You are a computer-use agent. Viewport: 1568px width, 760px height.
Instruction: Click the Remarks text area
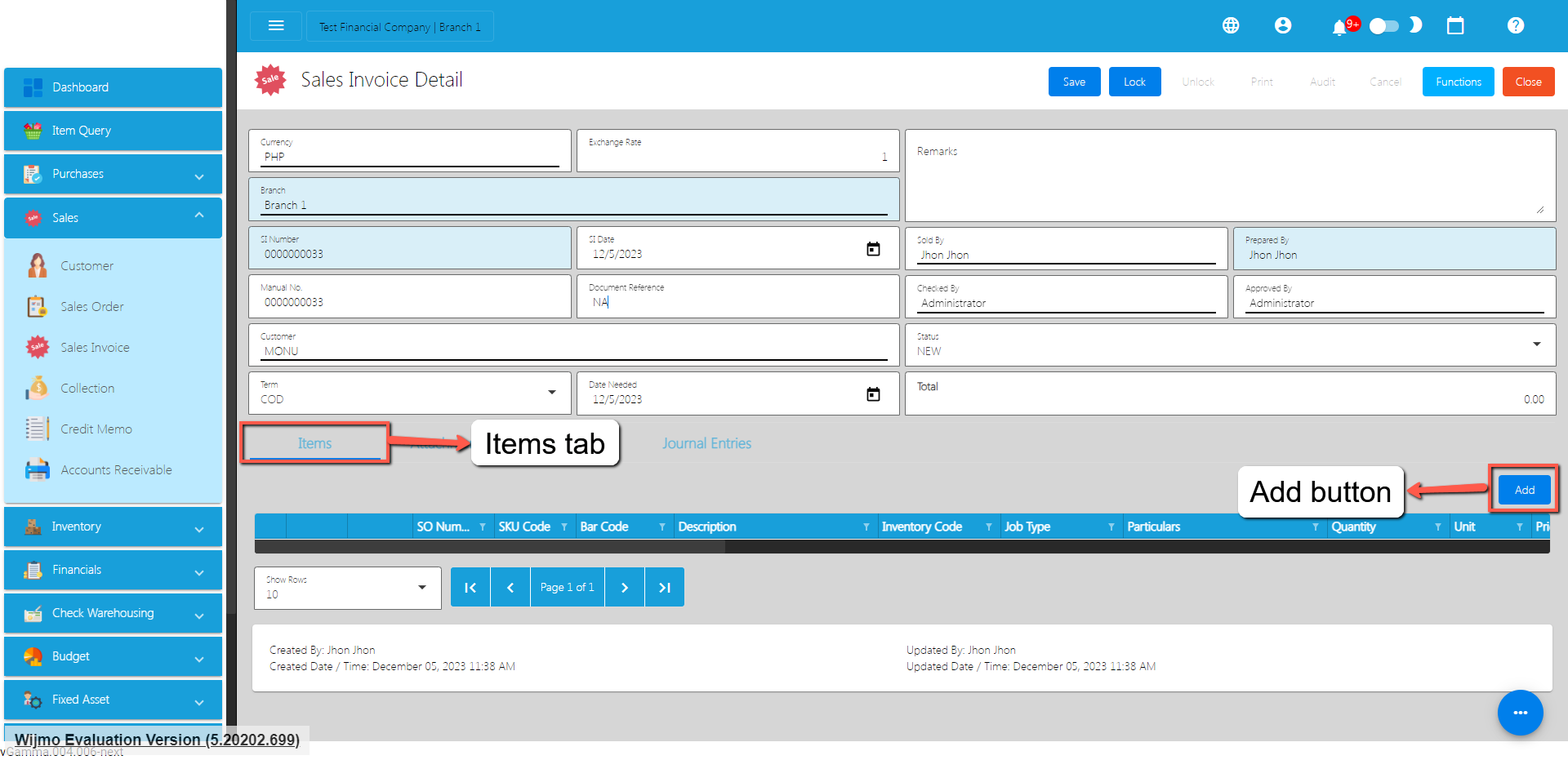(x=1229, y=176)
